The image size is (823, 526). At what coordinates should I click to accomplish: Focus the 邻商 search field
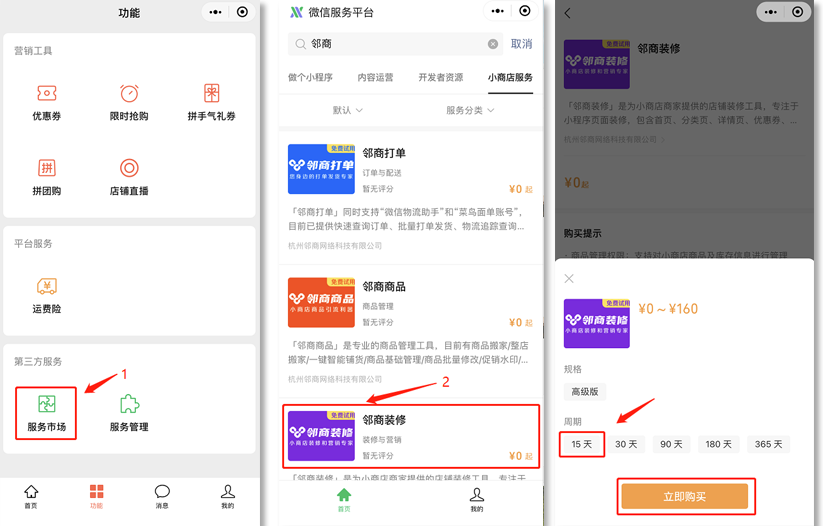click(396, 44)
